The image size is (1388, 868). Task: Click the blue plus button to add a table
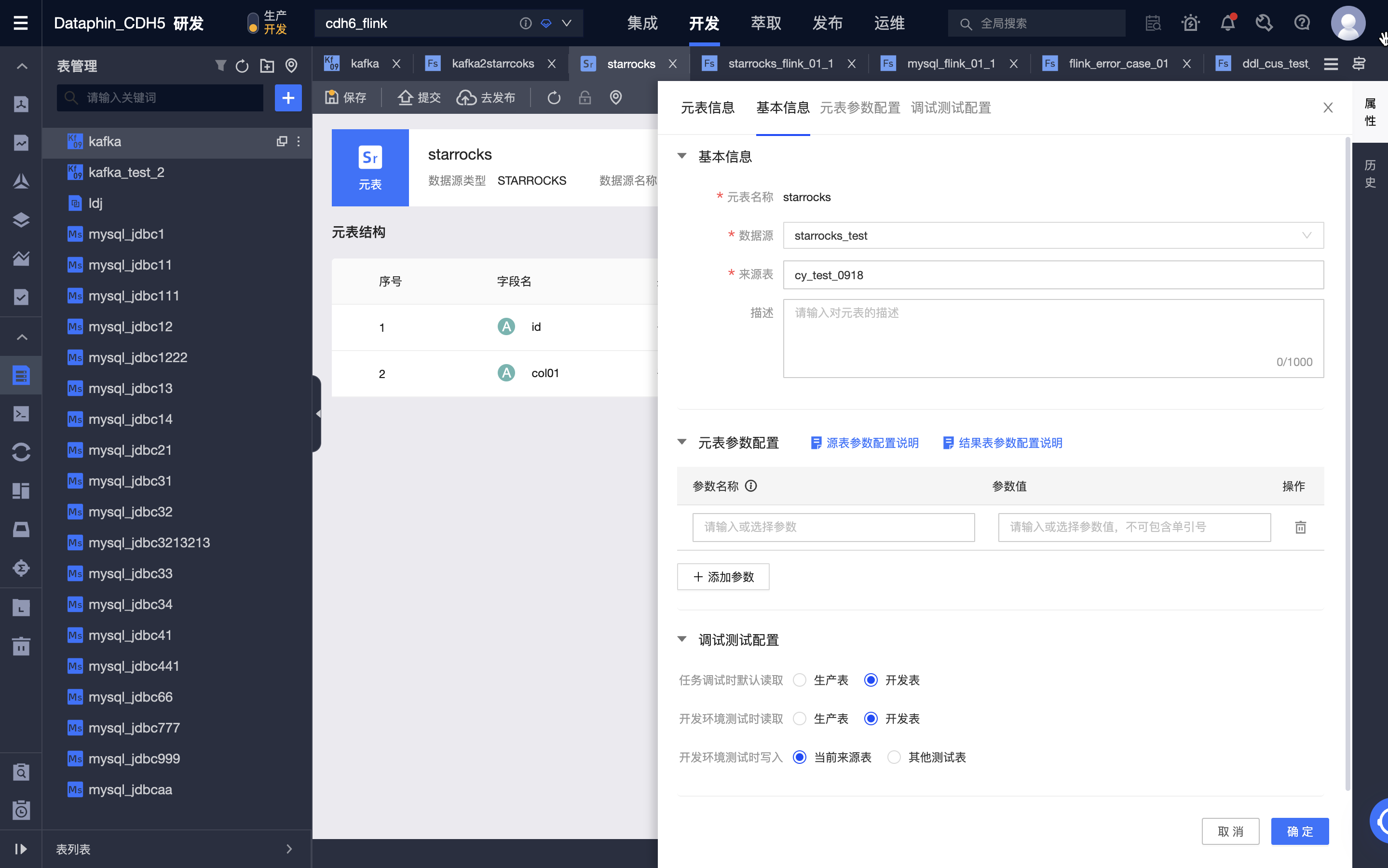pos(287,97)
